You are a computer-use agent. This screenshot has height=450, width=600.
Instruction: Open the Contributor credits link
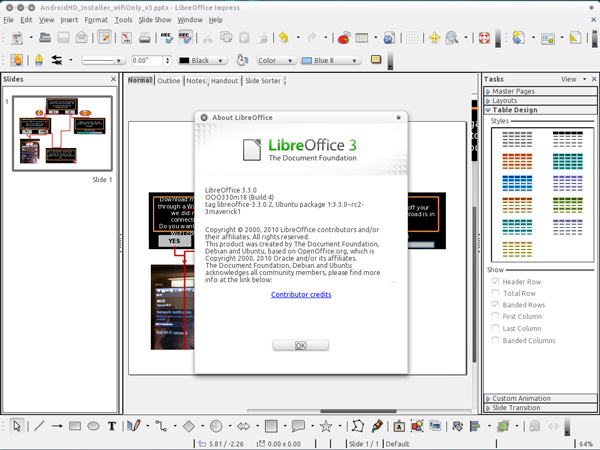[x=301, y=294]
